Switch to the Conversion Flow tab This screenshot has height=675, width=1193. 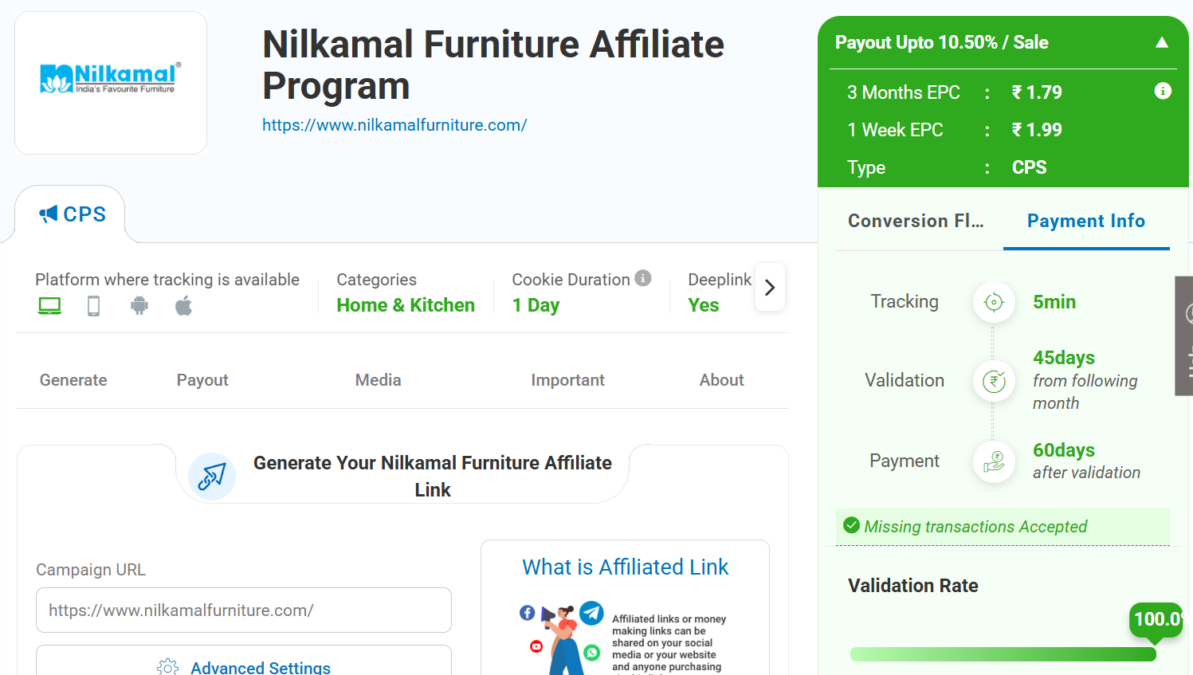[916, 221]
